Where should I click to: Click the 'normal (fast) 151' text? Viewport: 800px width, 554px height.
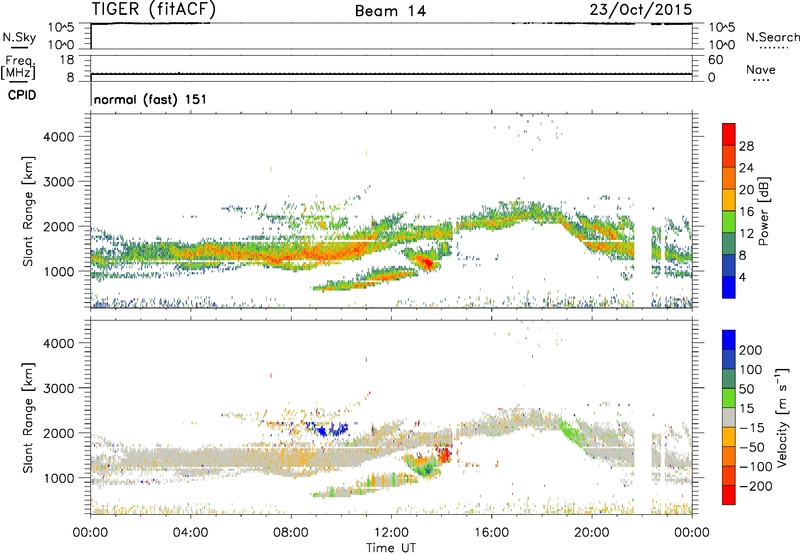151,99
